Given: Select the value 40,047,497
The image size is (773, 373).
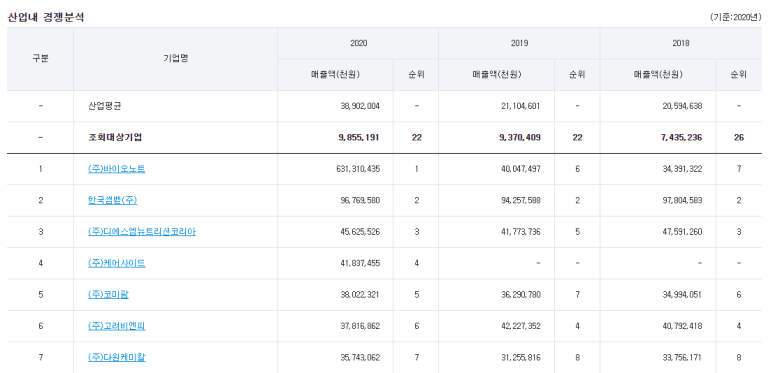Looking at the screenshot, I should [x=521, y=169].
